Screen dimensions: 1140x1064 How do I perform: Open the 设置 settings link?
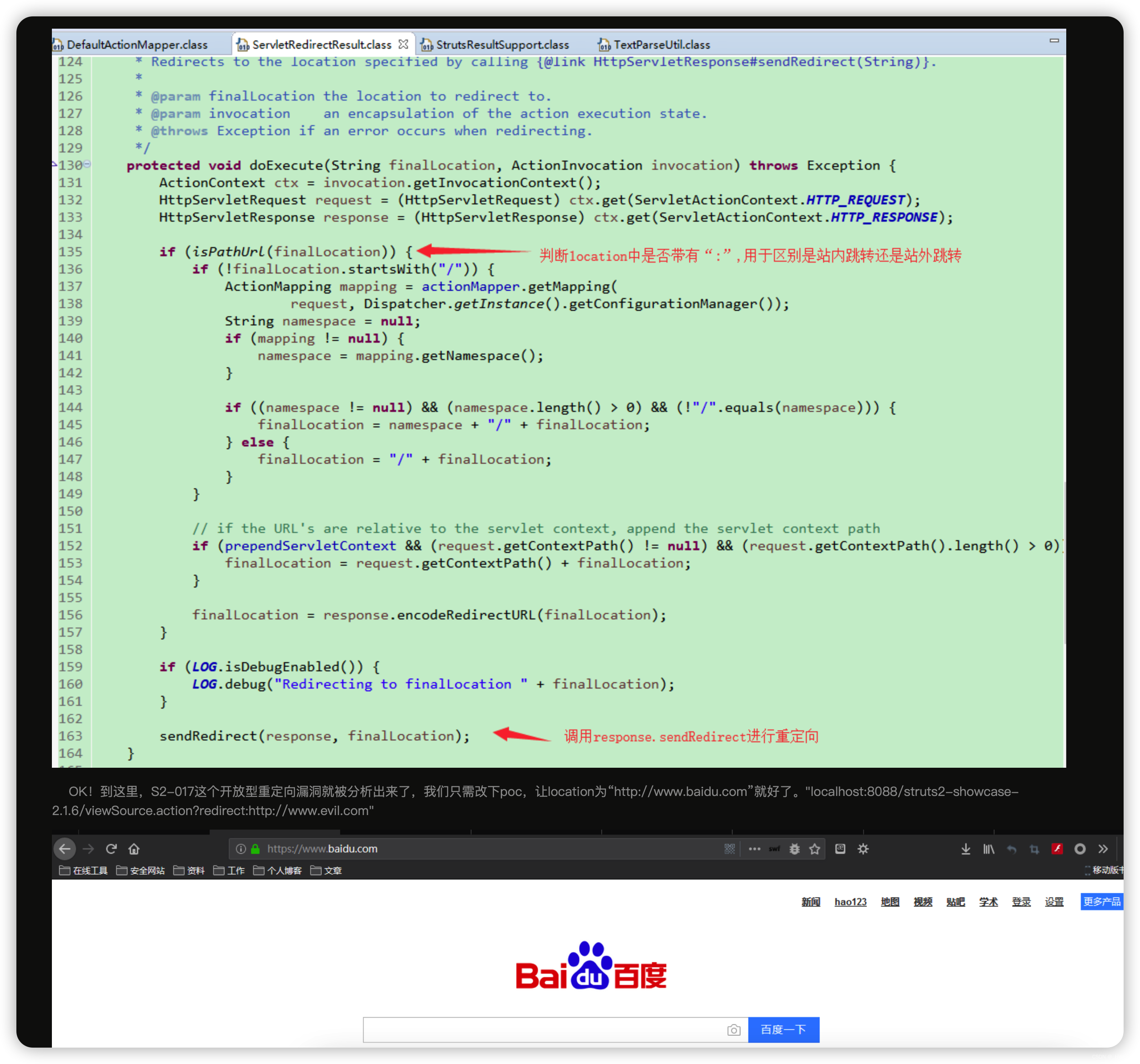(x=1054, y=902)
